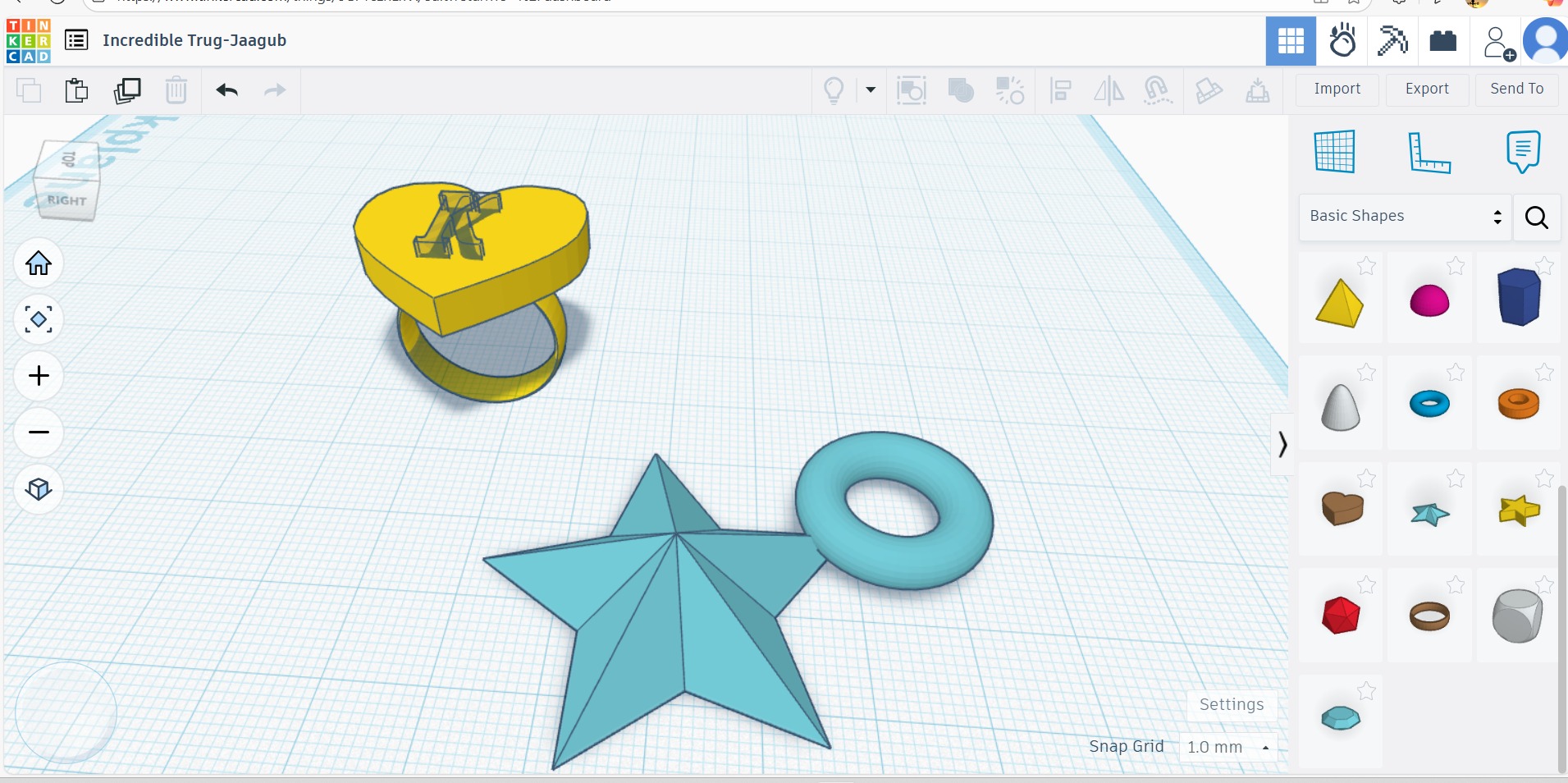The image size is (1568, 783).
Task: Open the design list icon next to title
Action: pos(76,40)
